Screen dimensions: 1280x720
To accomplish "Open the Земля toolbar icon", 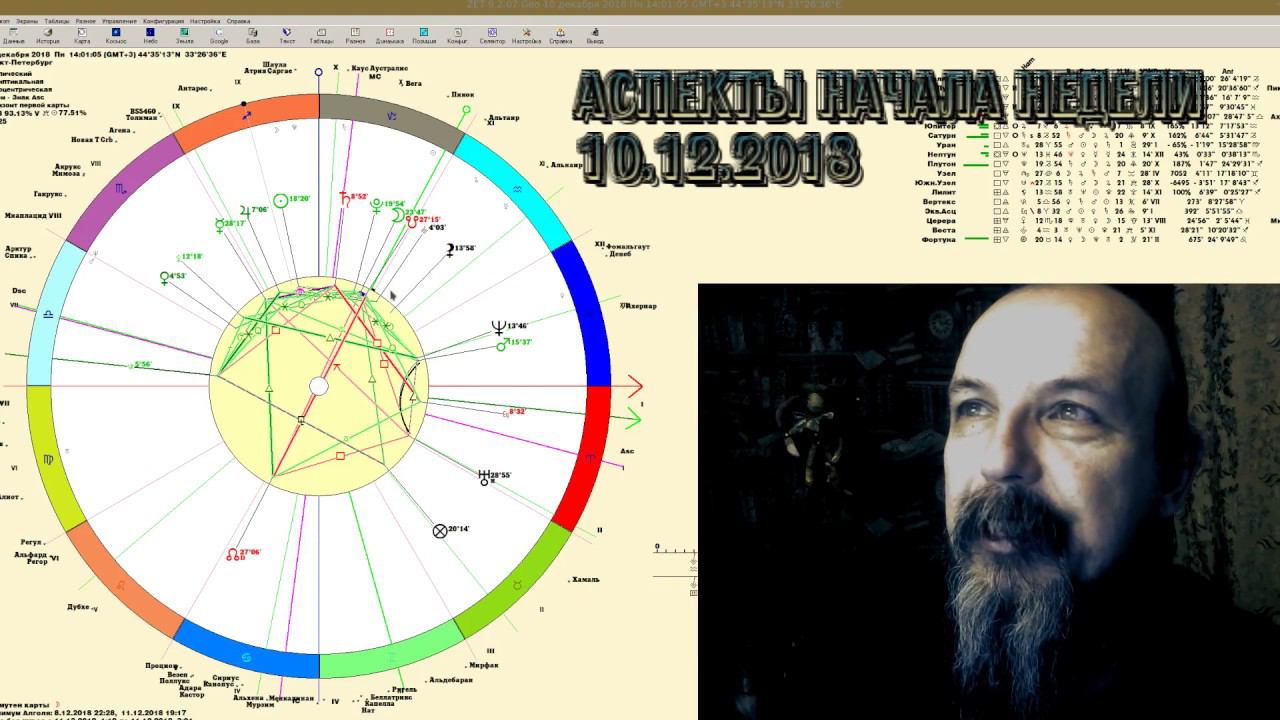I will coord(185,36).
